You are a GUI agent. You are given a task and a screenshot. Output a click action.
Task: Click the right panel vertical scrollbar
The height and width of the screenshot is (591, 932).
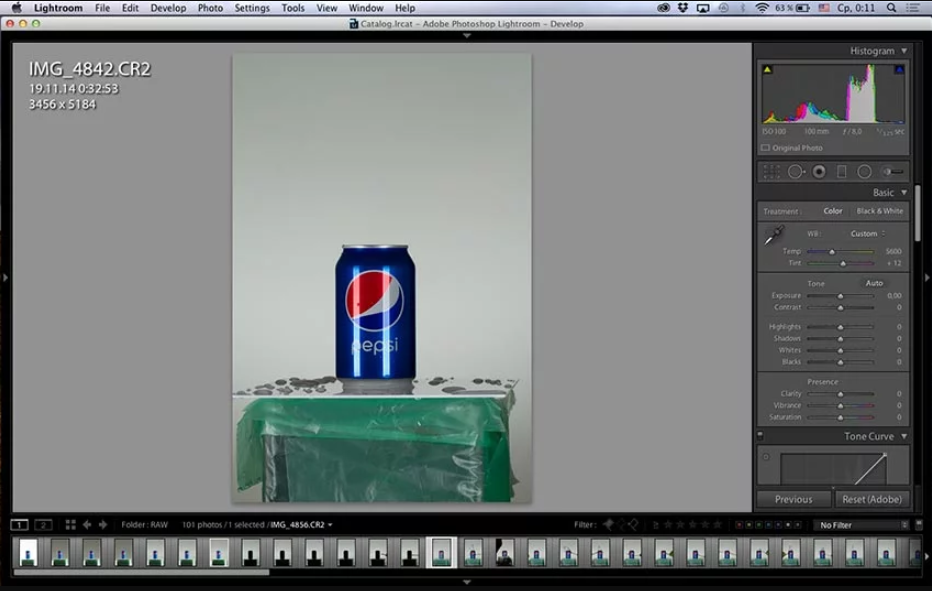(x=918, y=213)
